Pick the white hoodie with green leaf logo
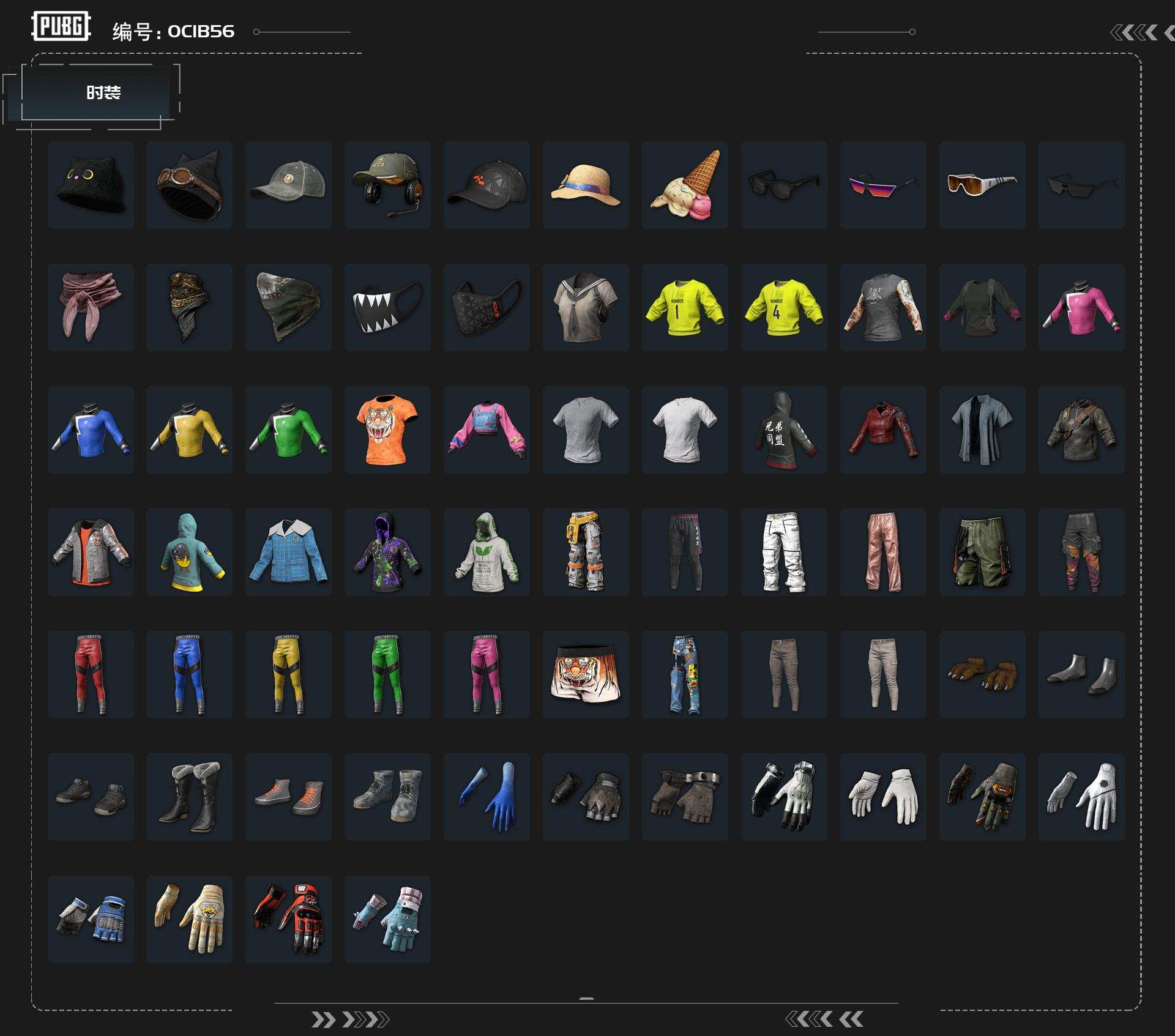 487,552
